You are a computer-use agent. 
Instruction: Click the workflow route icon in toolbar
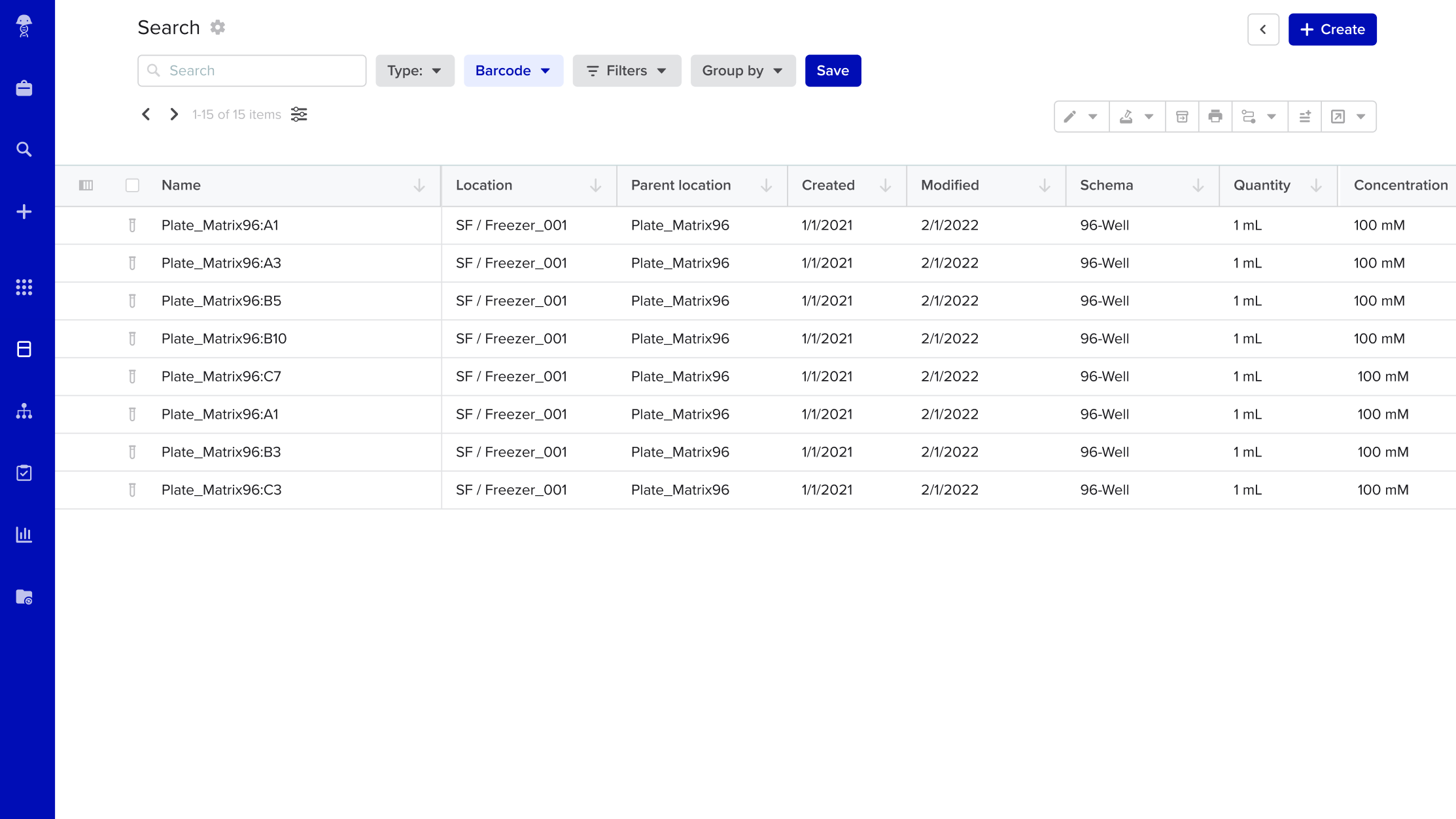(1249, 116)
